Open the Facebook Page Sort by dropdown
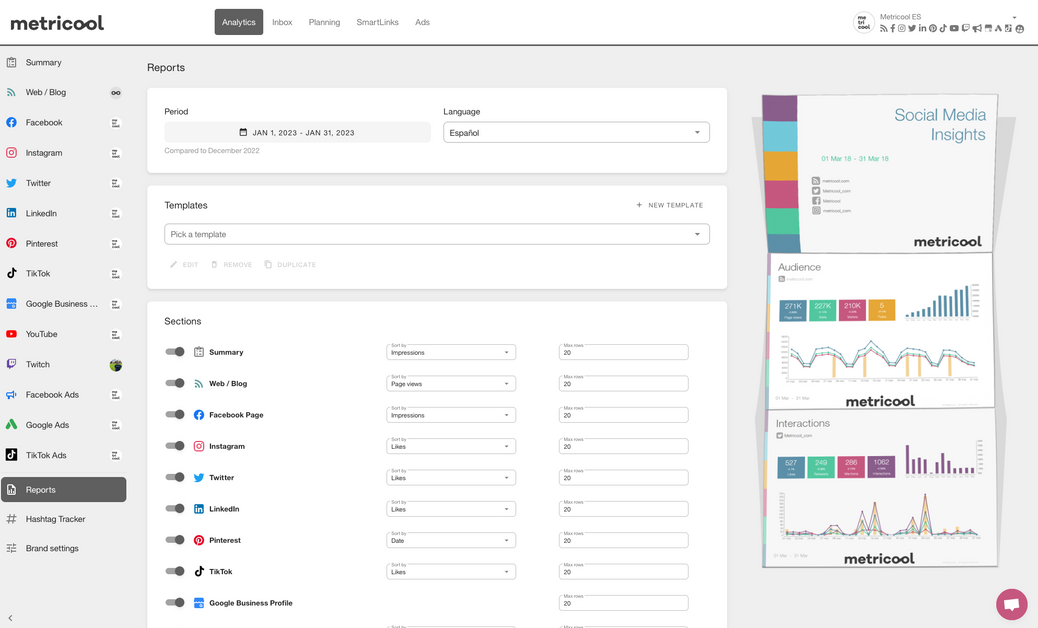The height and width of the screenshot is (628, 1038). pyautogui.click(x=451, y=415)
